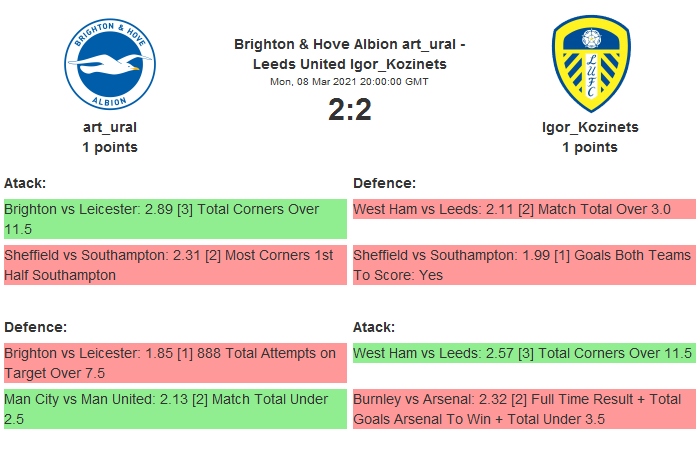Select Sheffield vs Southampton Most Corners bet
The image size is (700, 460).
(x=175, y=265)
